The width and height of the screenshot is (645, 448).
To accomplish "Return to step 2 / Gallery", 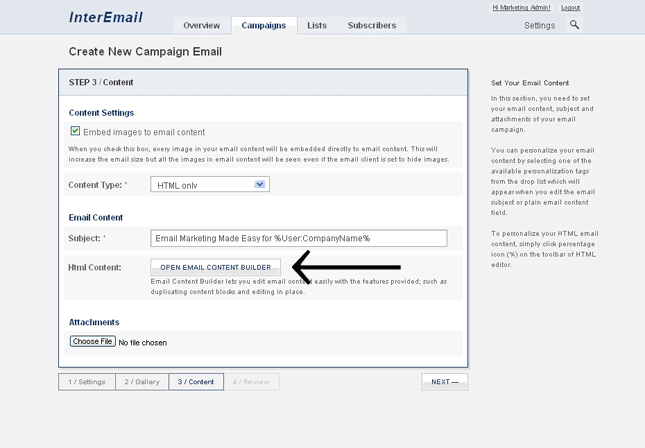I will (141, 382).
